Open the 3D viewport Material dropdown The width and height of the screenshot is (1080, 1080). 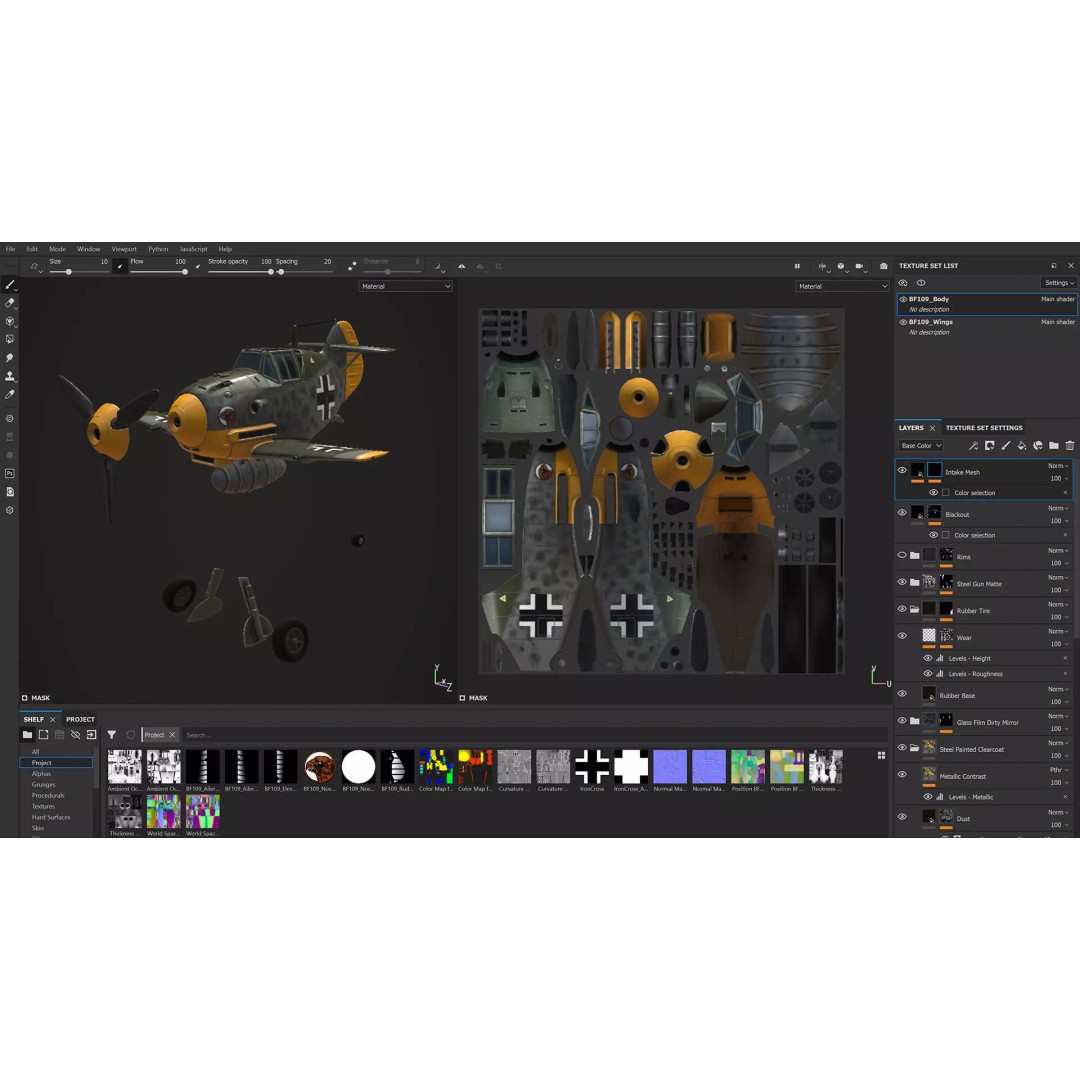[405, 286]
